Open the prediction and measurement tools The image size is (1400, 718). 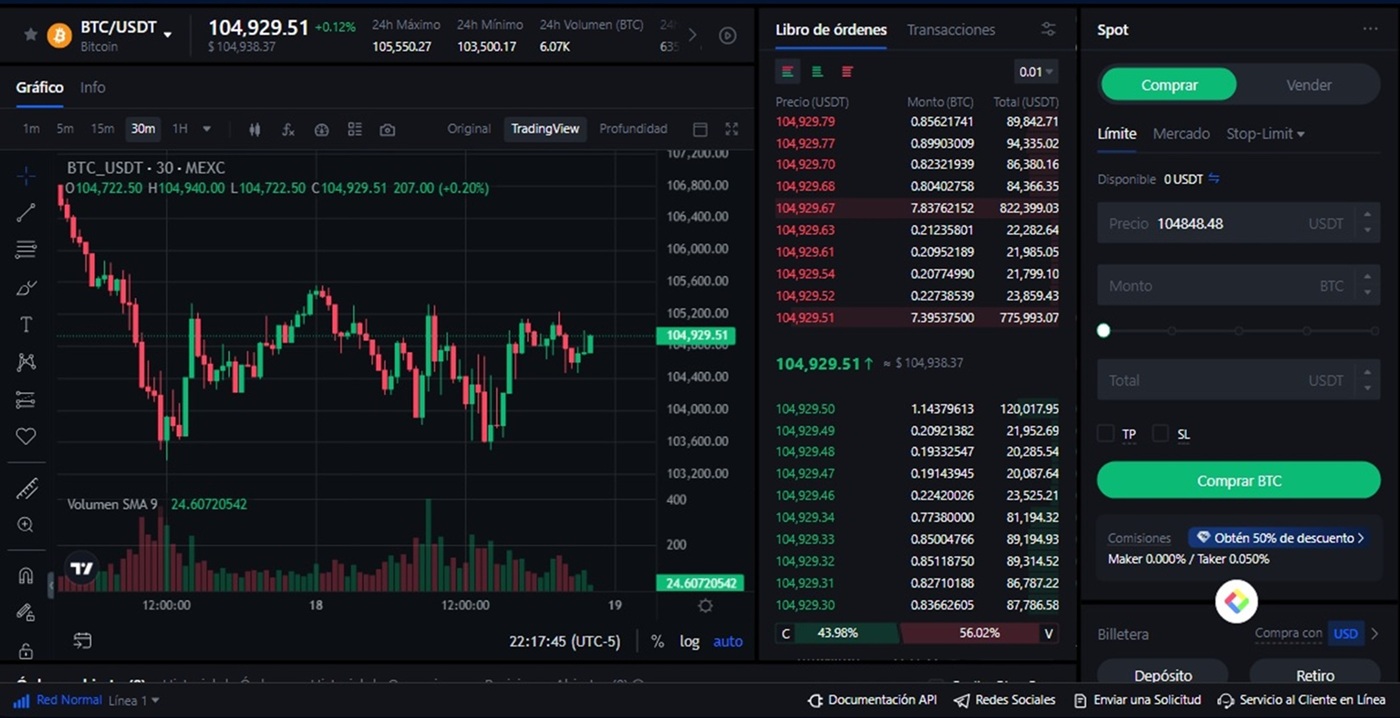(26, 400)
